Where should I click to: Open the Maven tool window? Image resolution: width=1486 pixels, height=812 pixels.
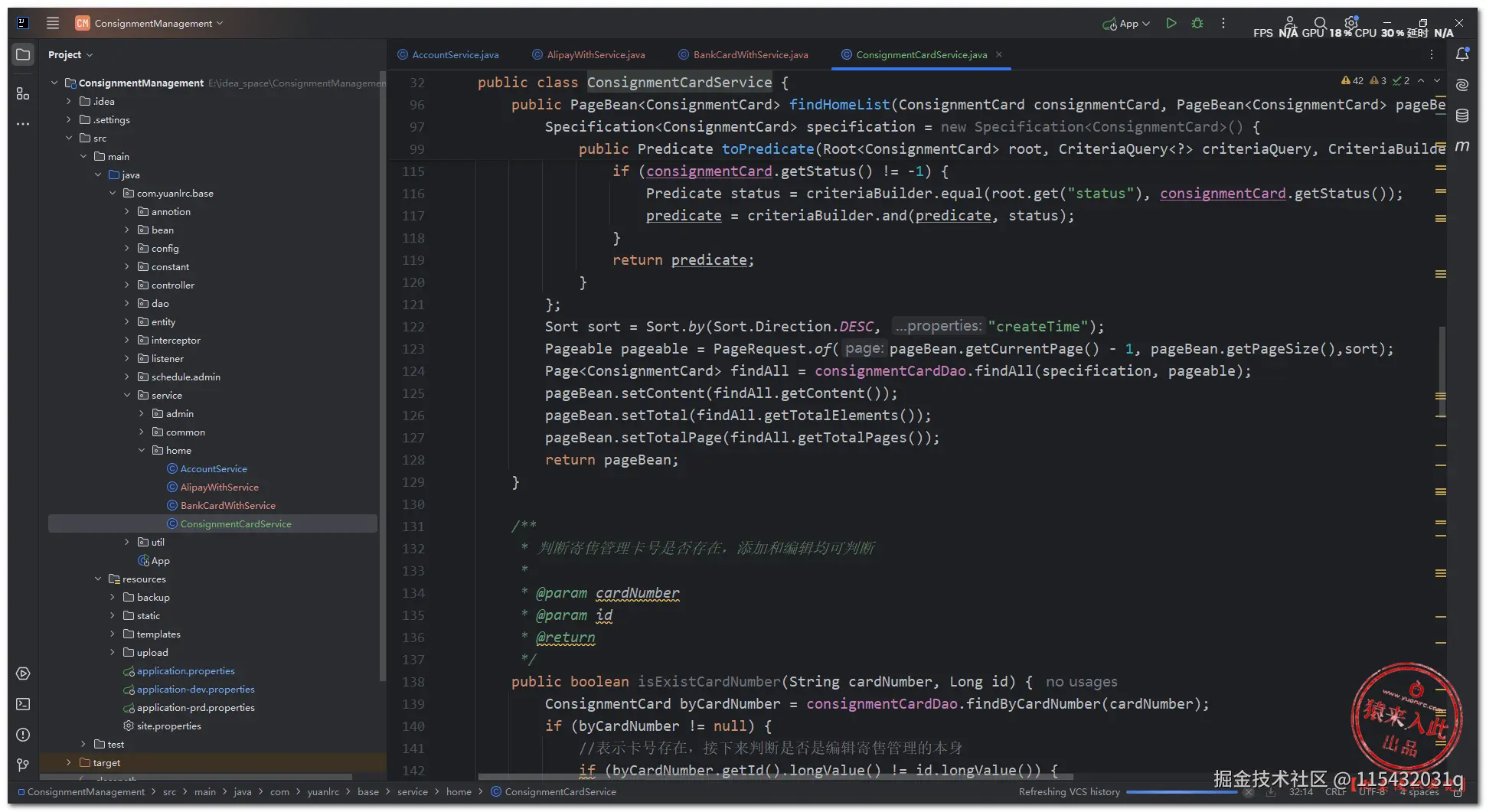(x=1462, y=145)
